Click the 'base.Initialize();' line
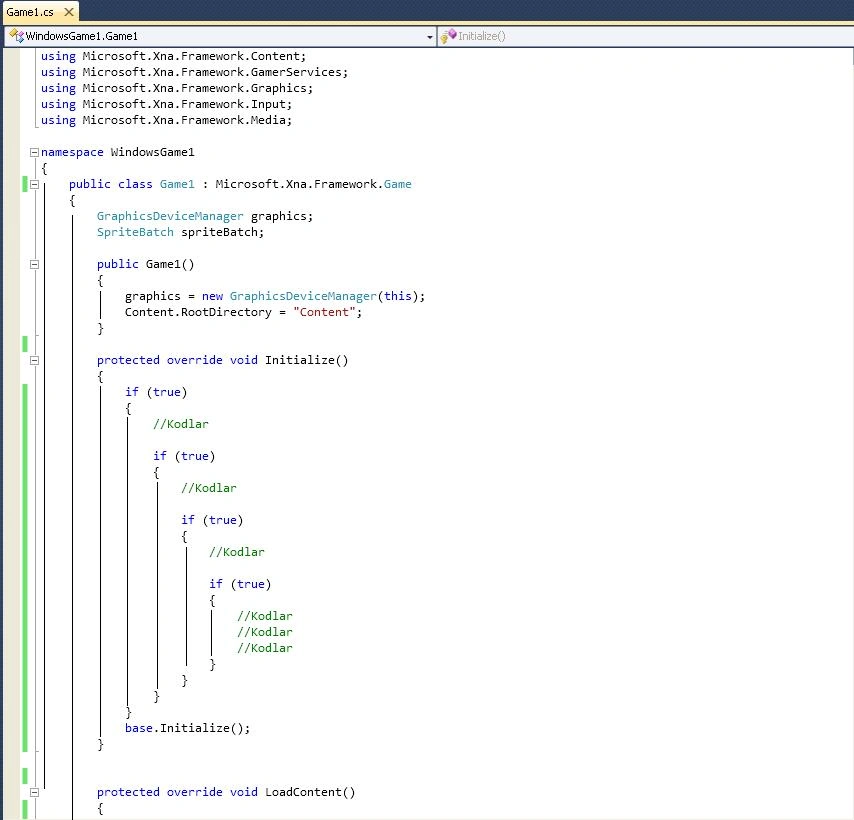This screenshot has height=820, width=854. click(187, 728)
